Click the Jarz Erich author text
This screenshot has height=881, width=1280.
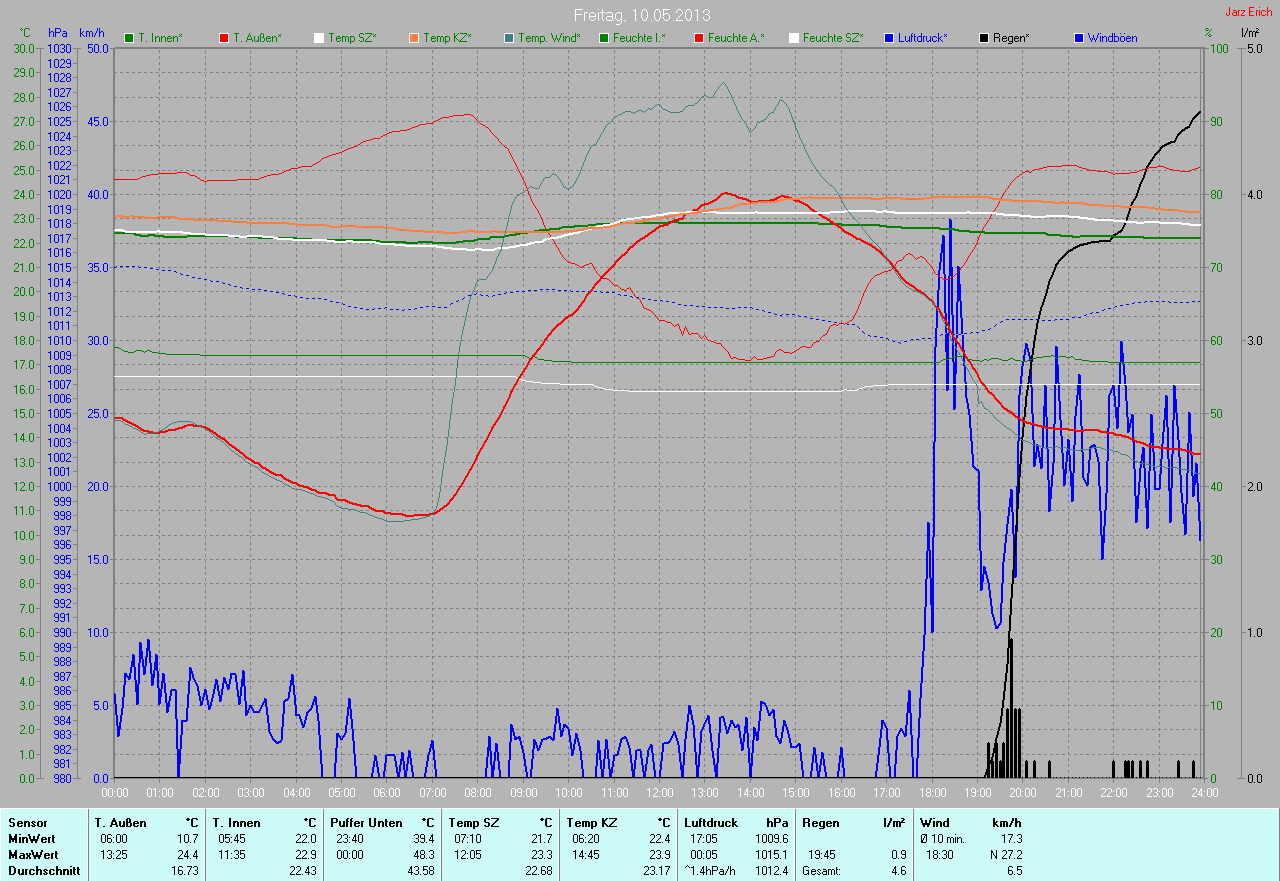1249,12
